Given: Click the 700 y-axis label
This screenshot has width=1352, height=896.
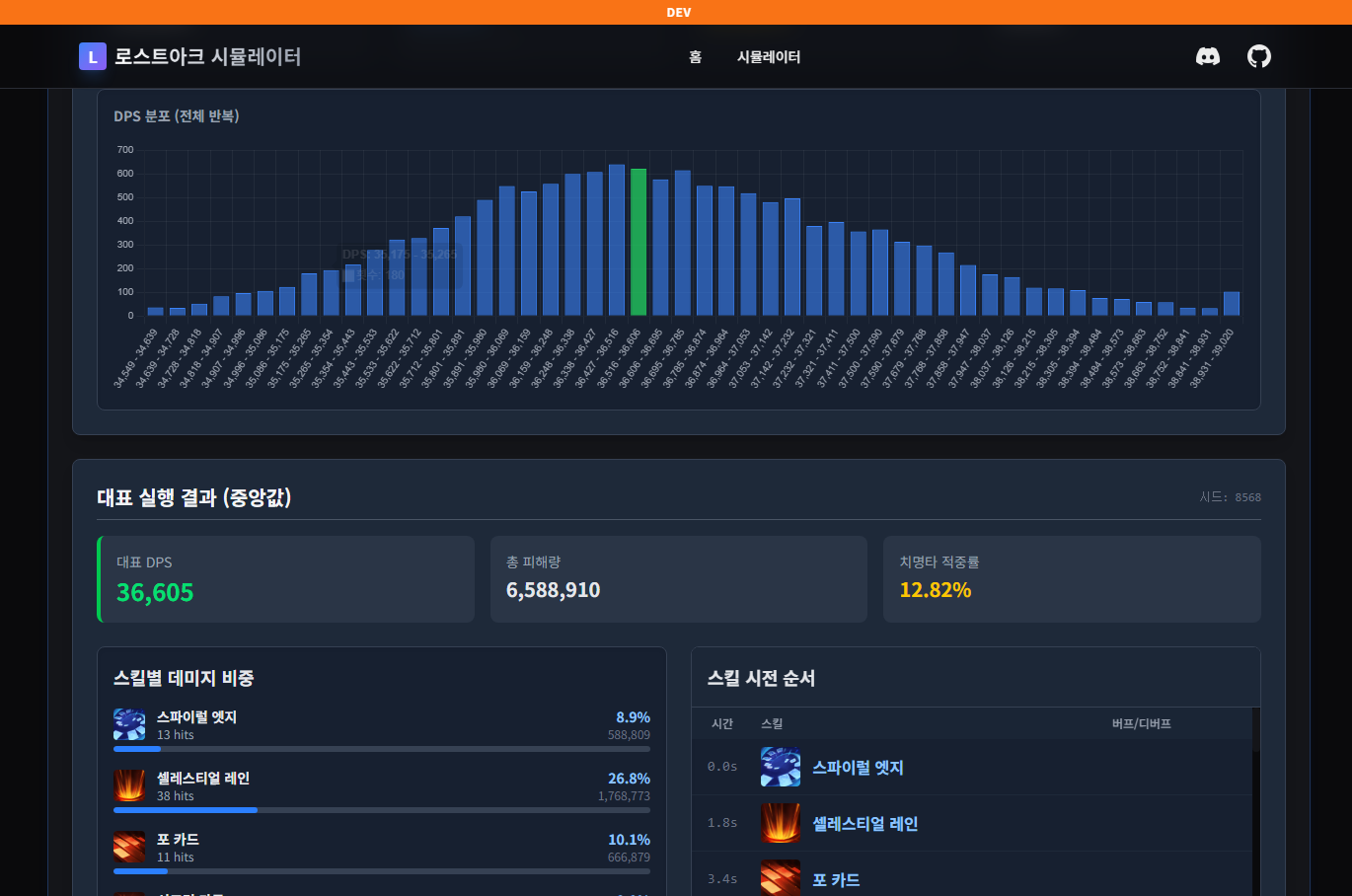Looking at the screenshot, I should pyautogui.click(x=125, y=150).
